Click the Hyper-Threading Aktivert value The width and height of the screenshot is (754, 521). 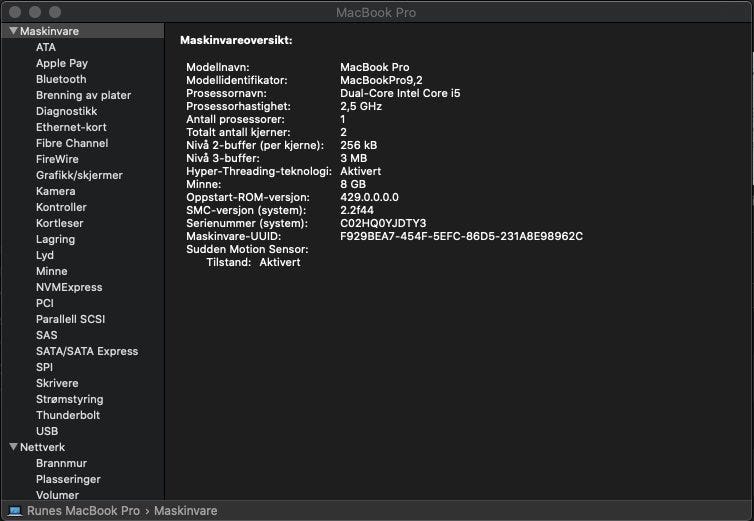361,171
